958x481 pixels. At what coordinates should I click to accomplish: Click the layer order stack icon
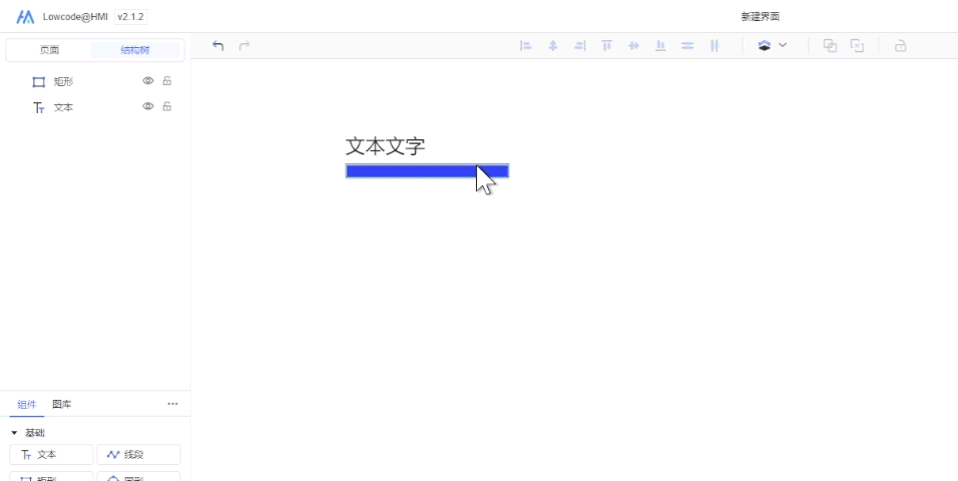coord(764,45)
